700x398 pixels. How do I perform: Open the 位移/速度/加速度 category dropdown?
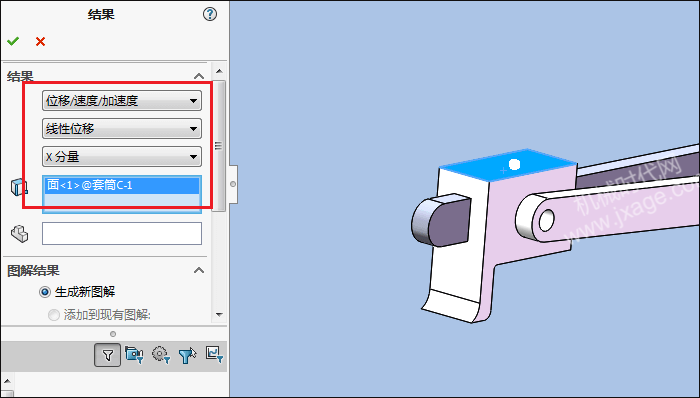point(122,100)
